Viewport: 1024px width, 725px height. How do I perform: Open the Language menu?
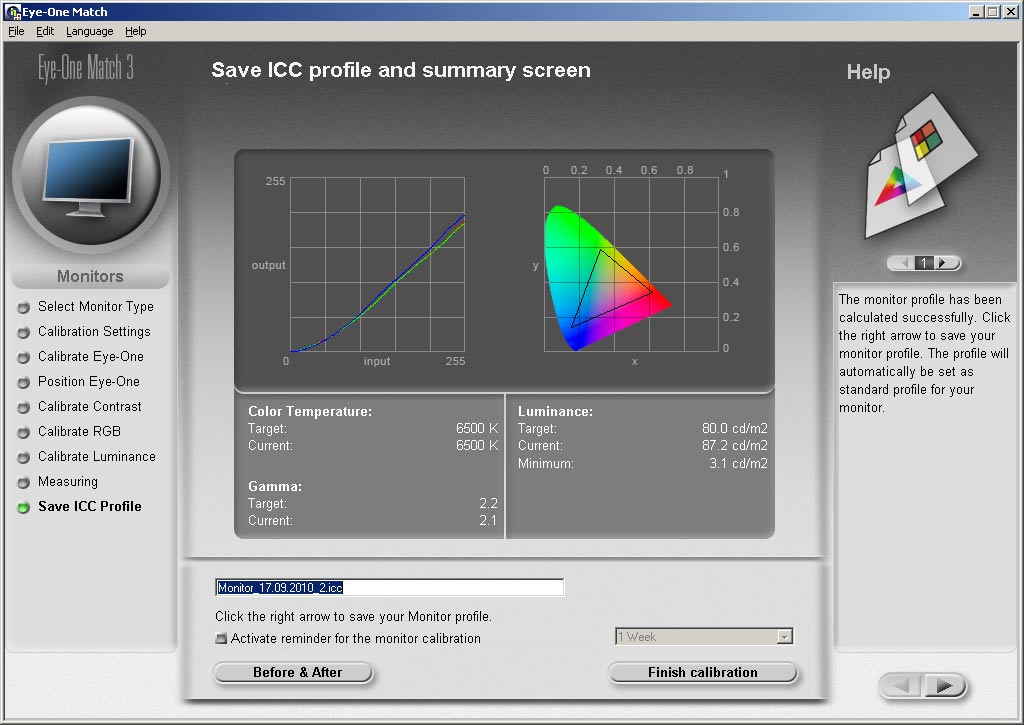(x=89, y=31)
